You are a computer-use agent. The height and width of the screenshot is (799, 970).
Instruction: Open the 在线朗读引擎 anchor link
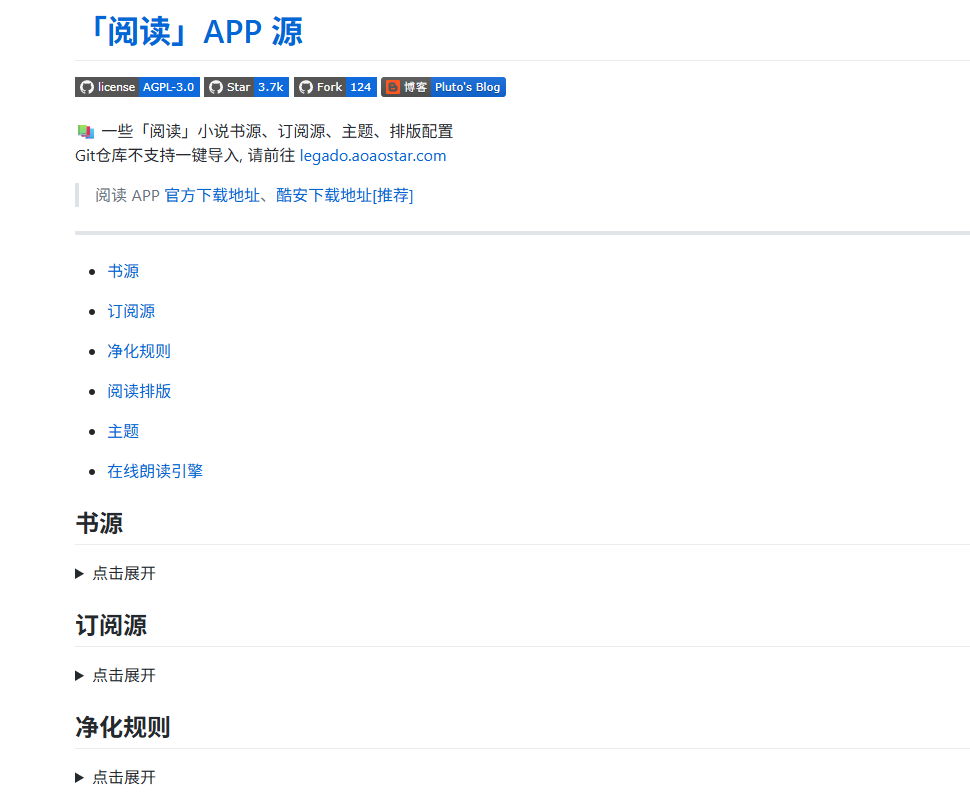pos(155,471)
